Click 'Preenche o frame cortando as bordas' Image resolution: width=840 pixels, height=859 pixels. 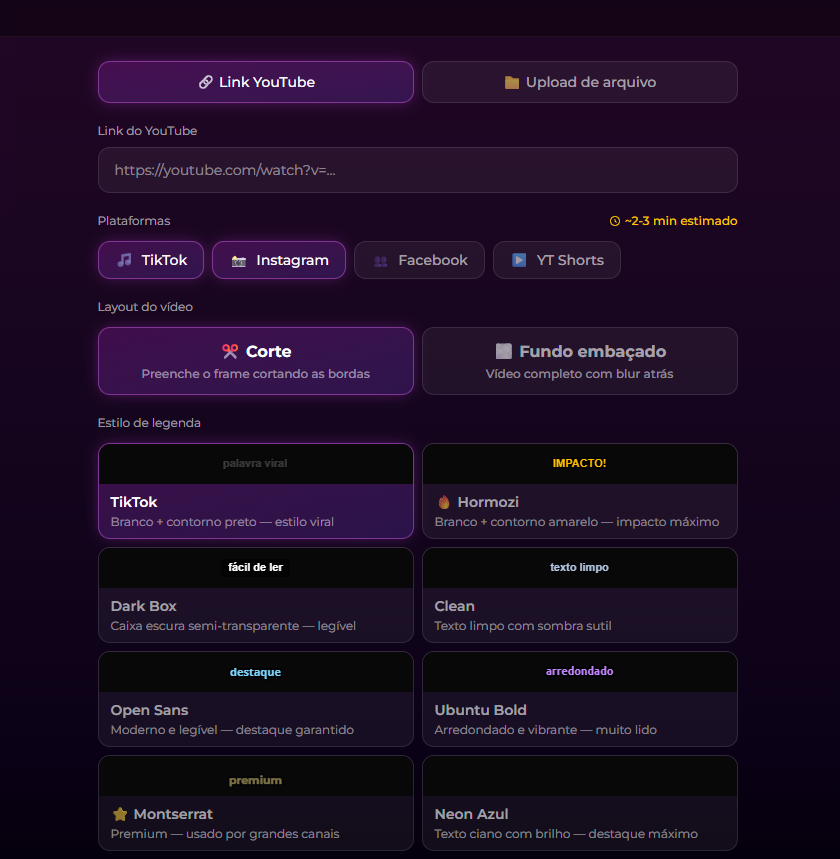pyautogui.click(x=256, y=374)
